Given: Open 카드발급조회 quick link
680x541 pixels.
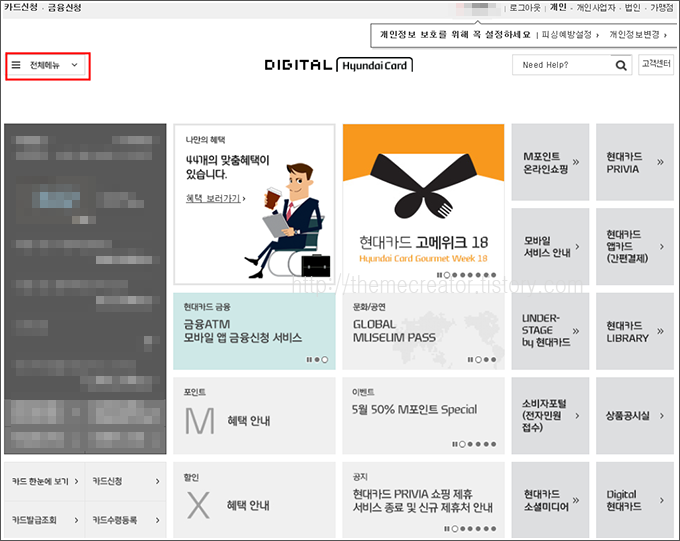Looking at the screenshot, I should (45, 520).
